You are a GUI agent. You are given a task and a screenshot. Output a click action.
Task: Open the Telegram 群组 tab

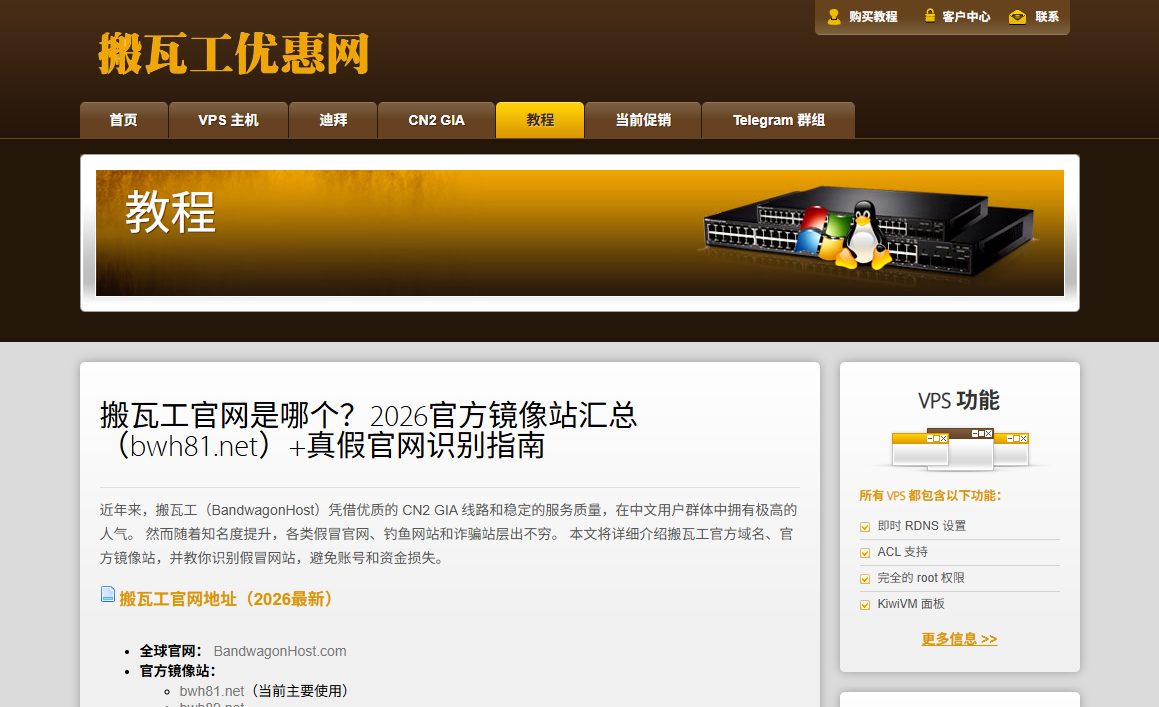pos(778,120)
